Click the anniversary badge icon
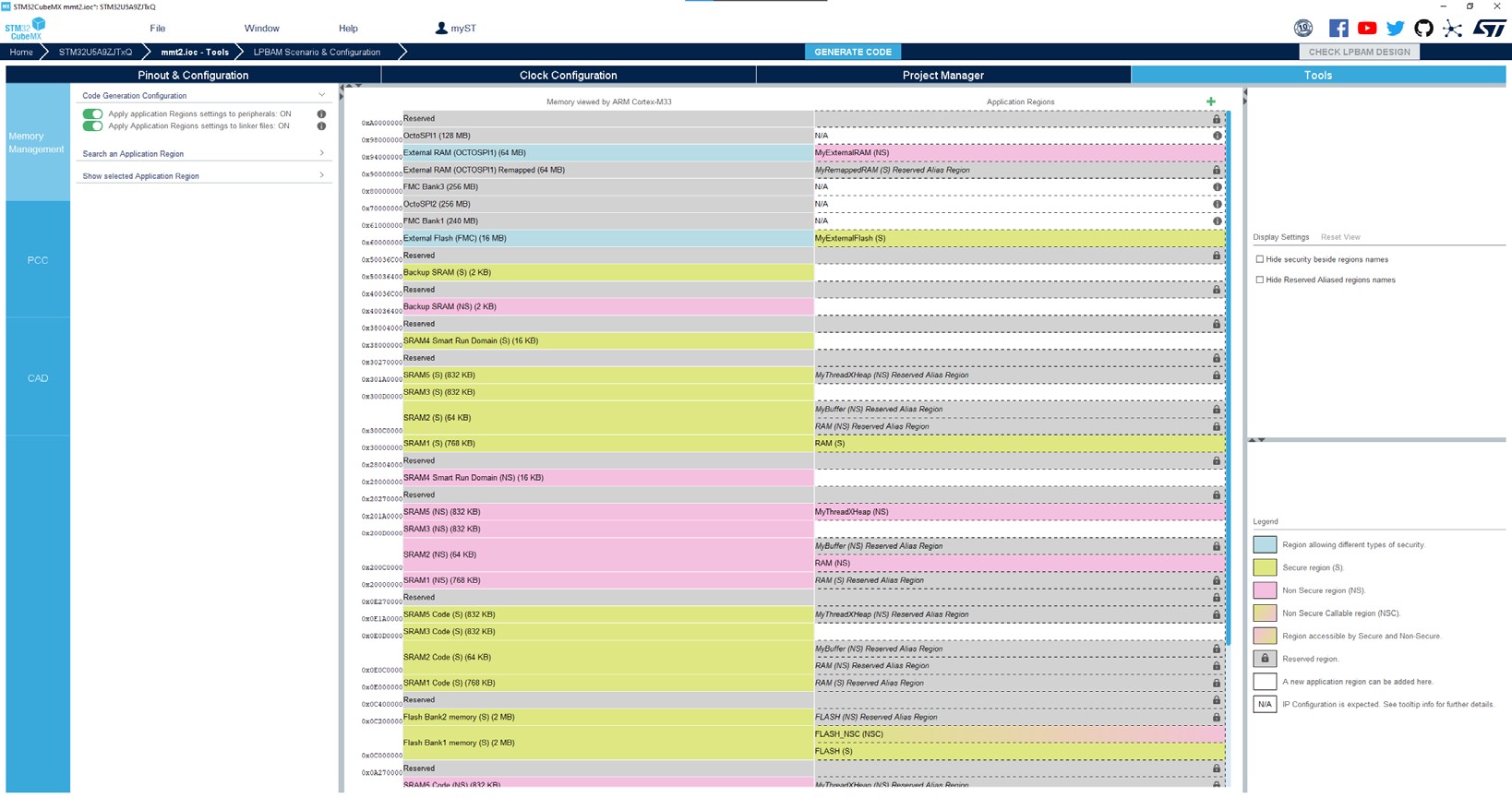This screenshot has height=798, width=1512. point(1303,29)
